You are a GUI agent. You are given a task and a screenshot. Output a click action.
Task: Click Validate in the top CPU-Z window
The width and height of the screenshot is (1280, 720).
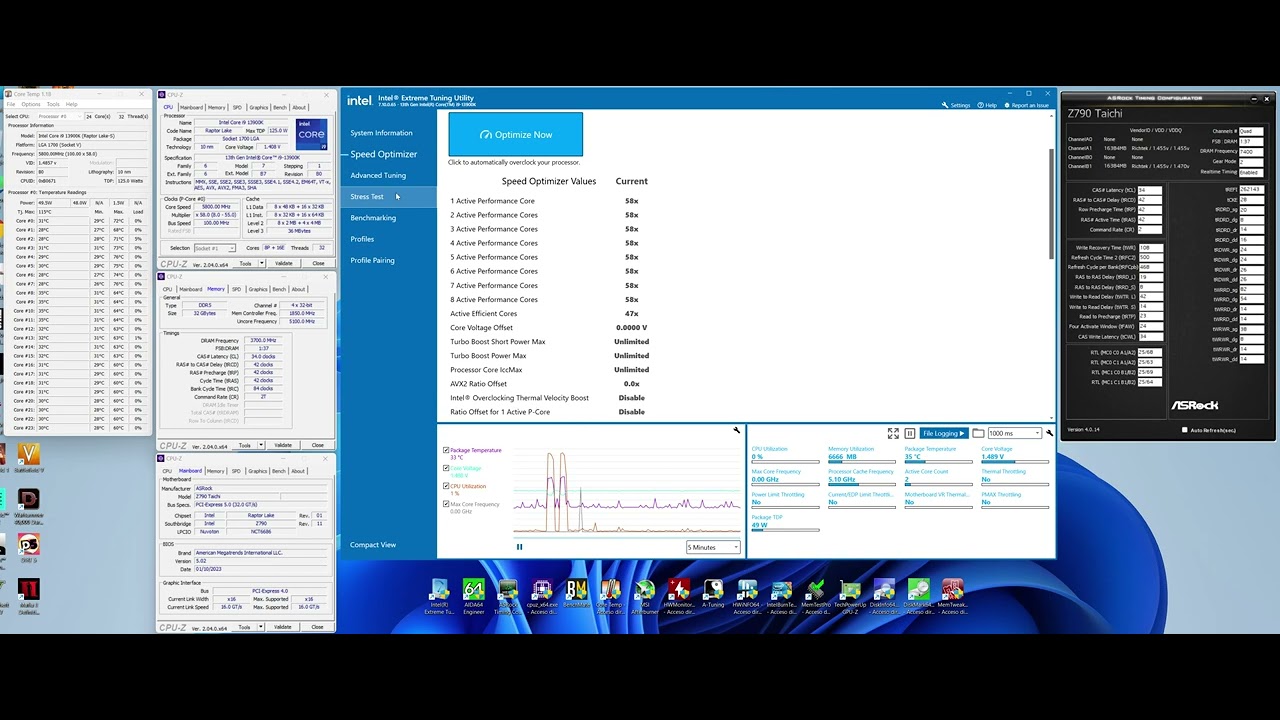point(283,264)
